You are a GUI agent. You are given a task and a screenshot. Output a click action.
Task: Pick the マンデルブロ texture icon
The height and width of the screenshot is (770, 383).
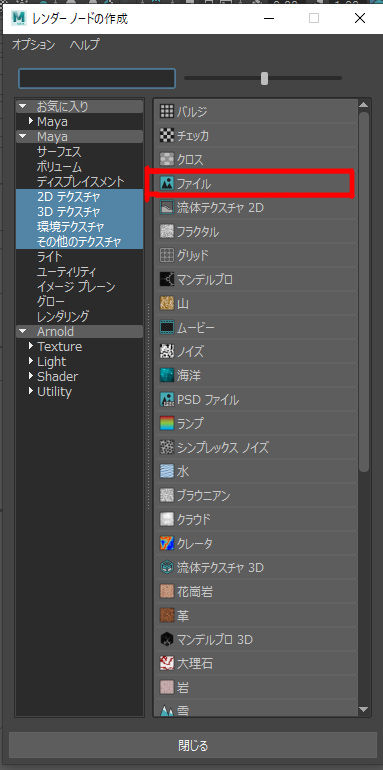click(x=167, y=280)
